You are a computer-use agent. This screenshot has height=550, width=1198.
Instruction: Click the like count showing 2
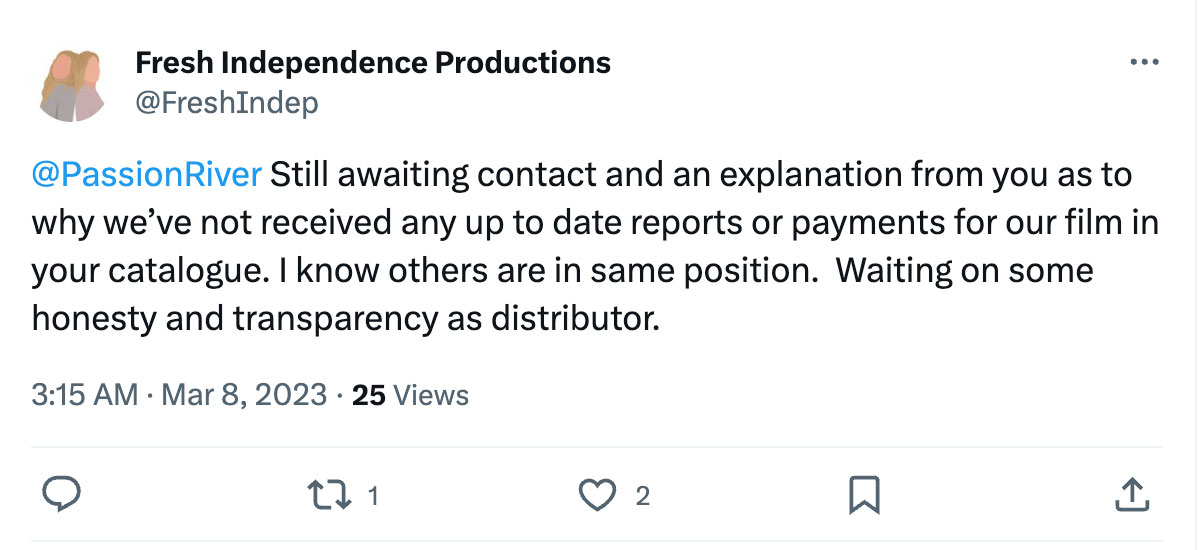point(643,497)
